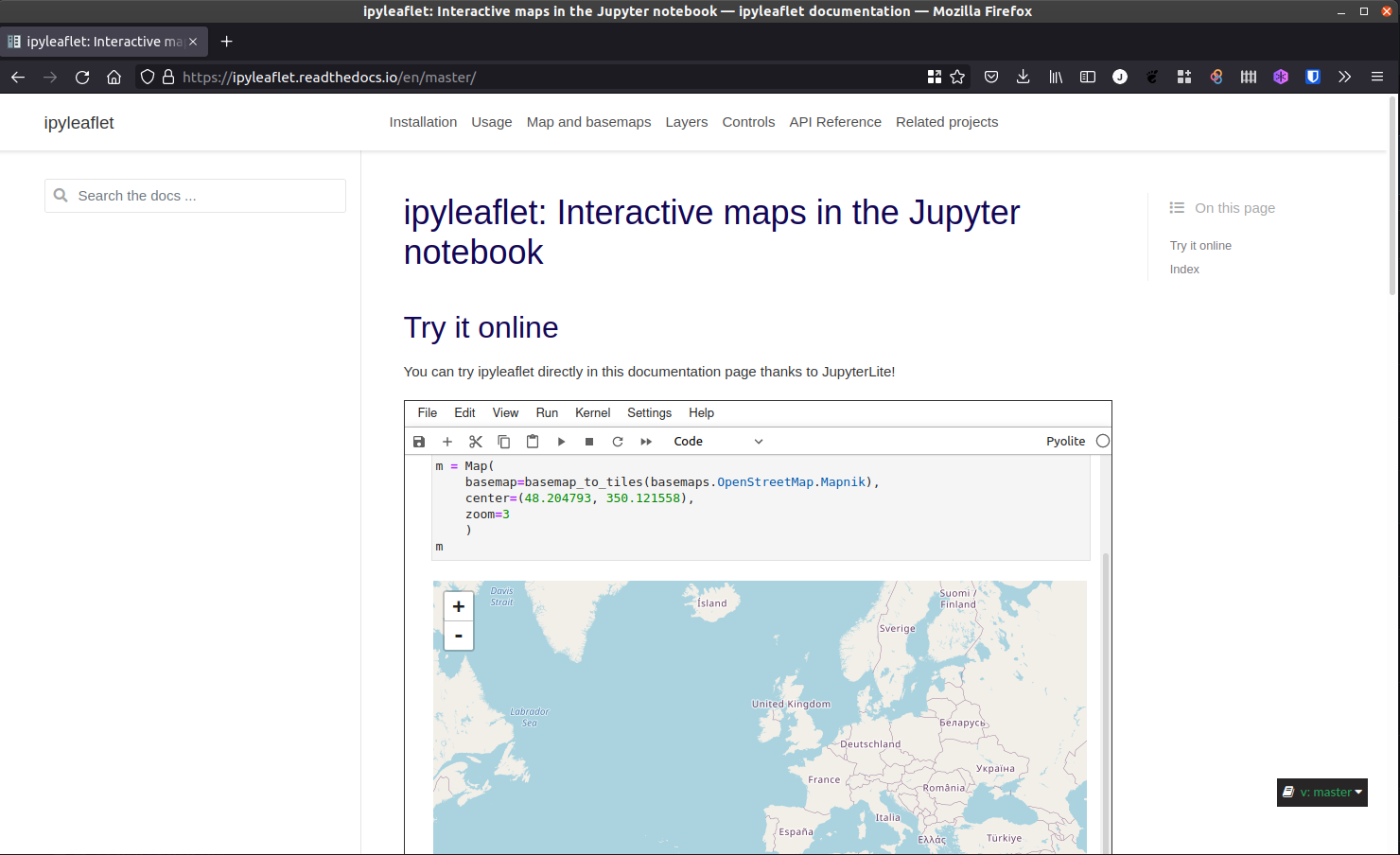Select the ipyleaflet browser tab

click(x=102, y=42)
